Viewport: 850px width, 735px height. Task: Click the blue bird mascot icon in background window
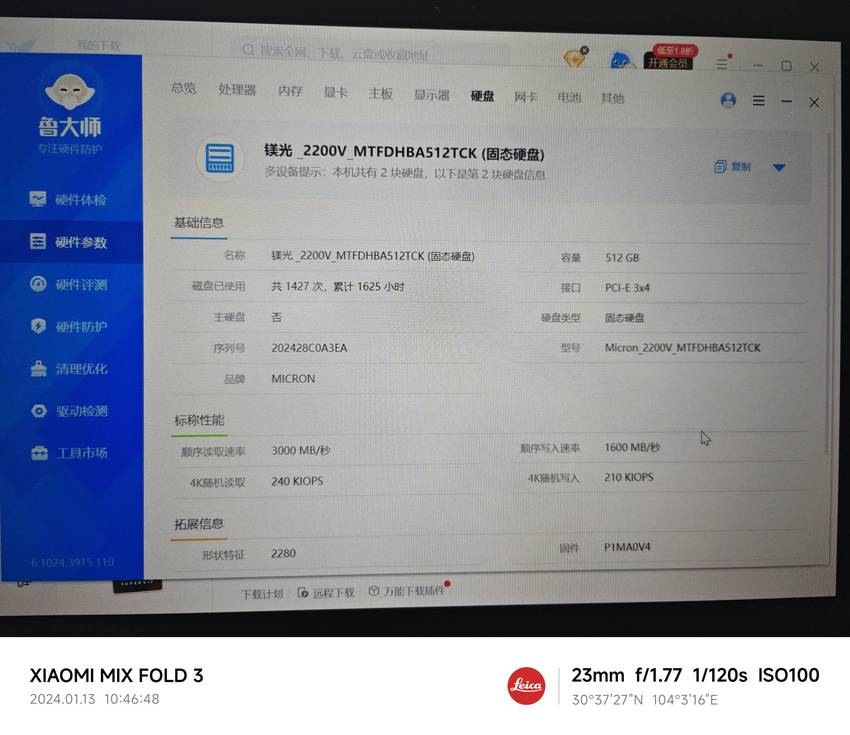point(621,61)
